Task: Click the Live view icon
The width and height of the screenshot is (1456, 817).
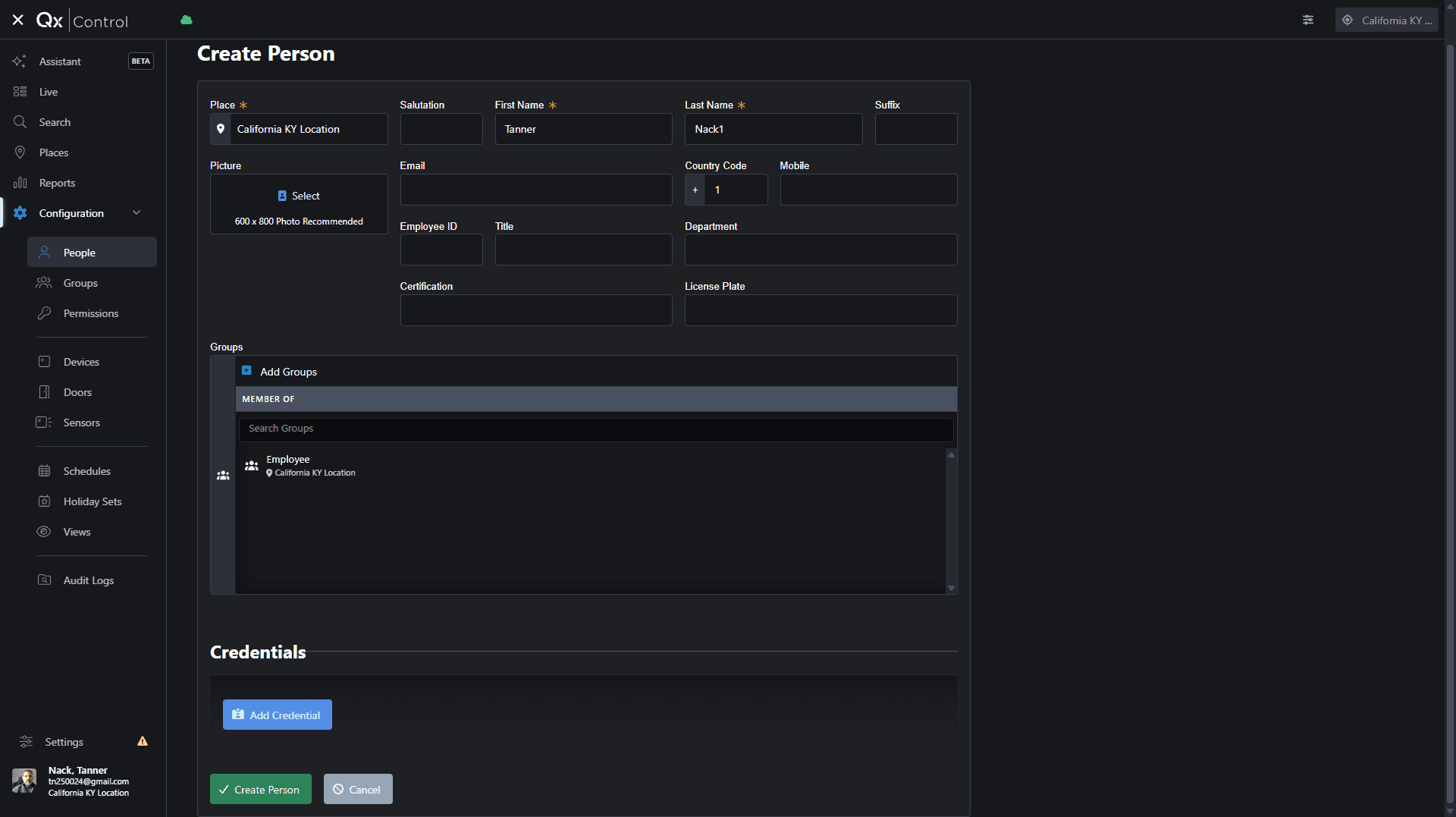Action: click(20, 92)
